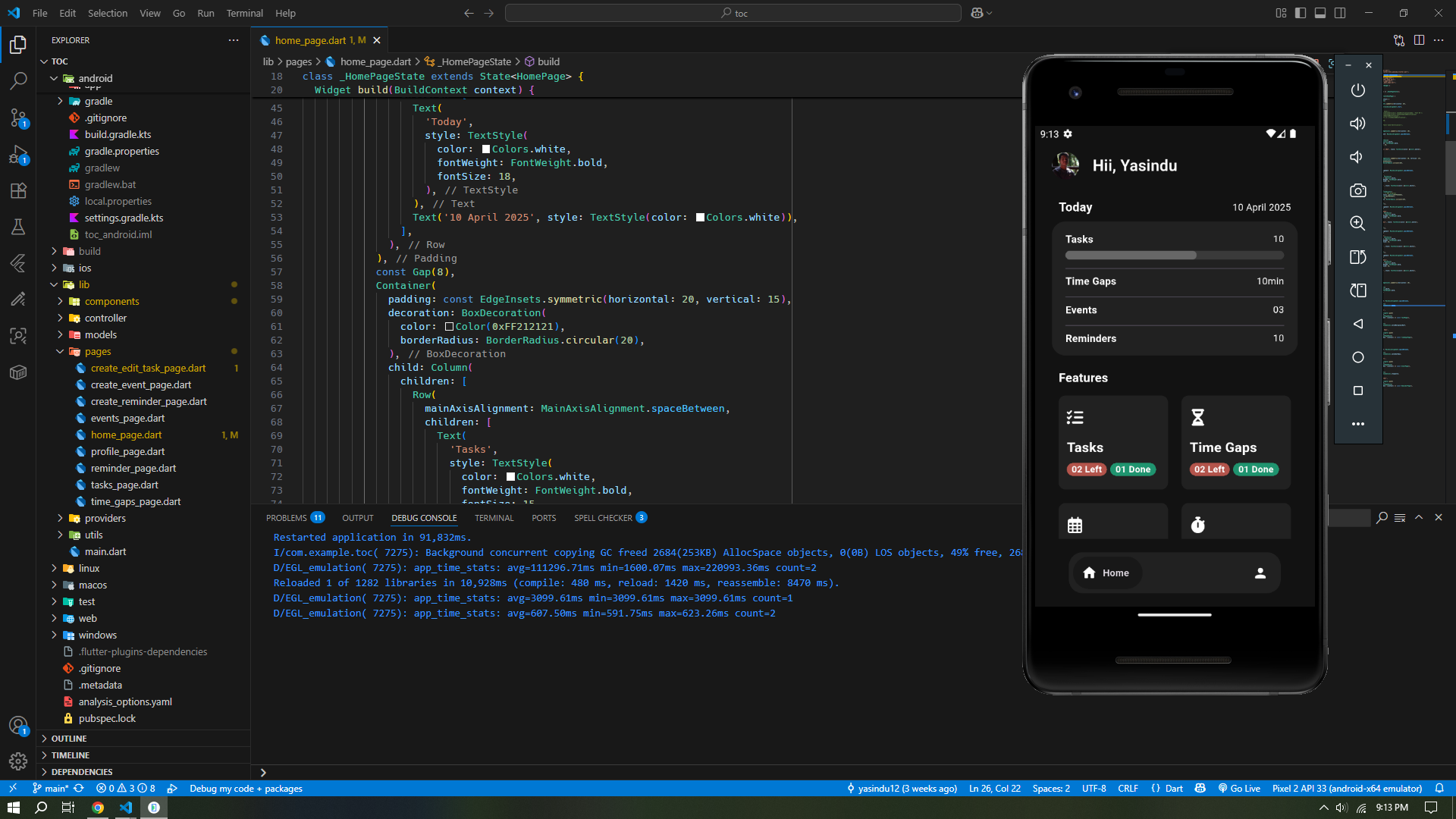
Task: Tap Home button in app navigation bar
Action: coord(1106,573)
